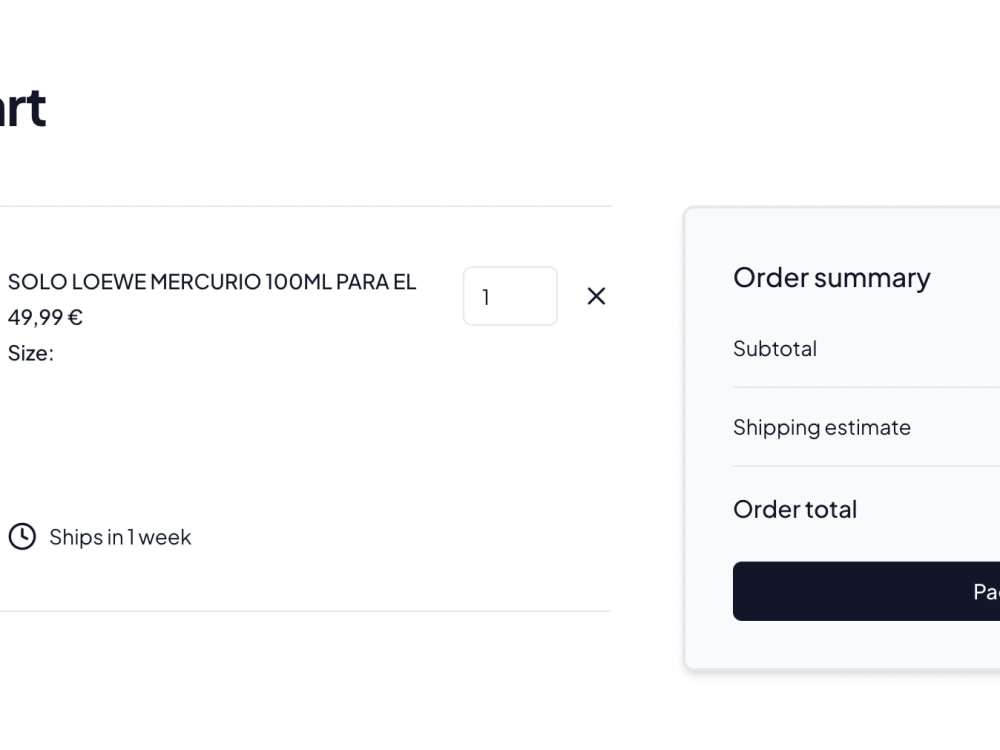Click the 49,99 € price text
Viewport: 1000px width, 750px height.
45,317
